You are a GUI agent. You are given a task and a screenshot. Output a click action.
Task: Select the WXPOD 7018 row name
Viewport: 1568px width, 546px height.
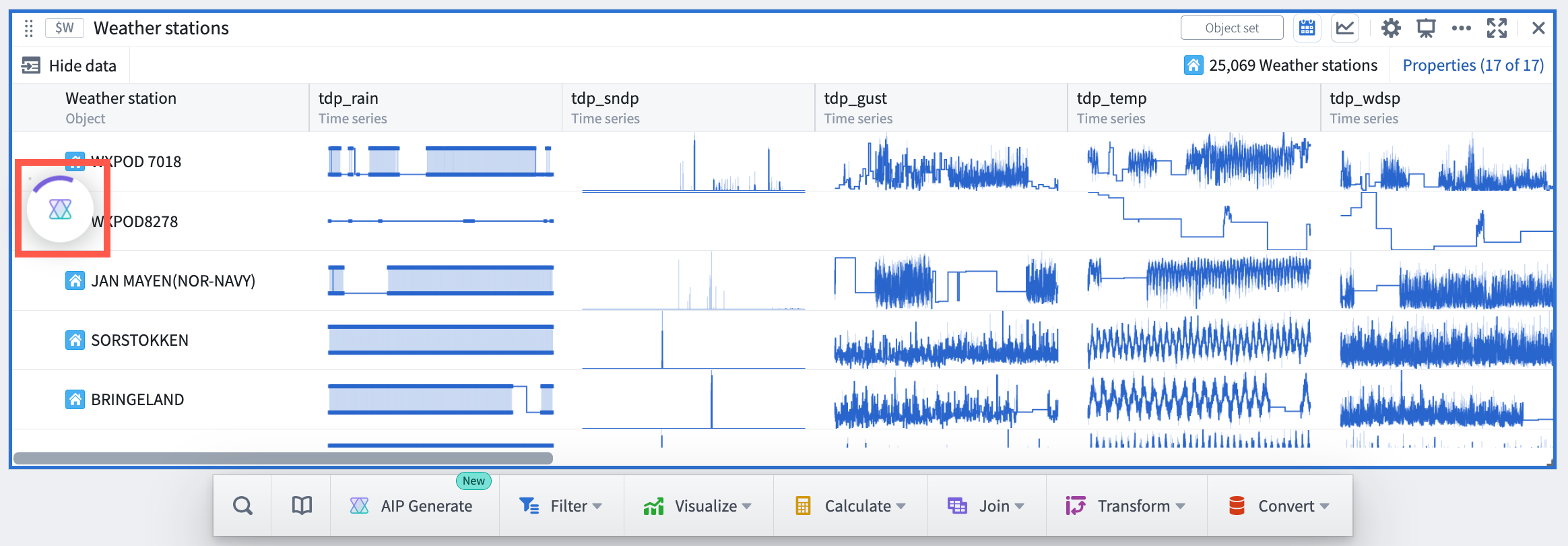136,162
